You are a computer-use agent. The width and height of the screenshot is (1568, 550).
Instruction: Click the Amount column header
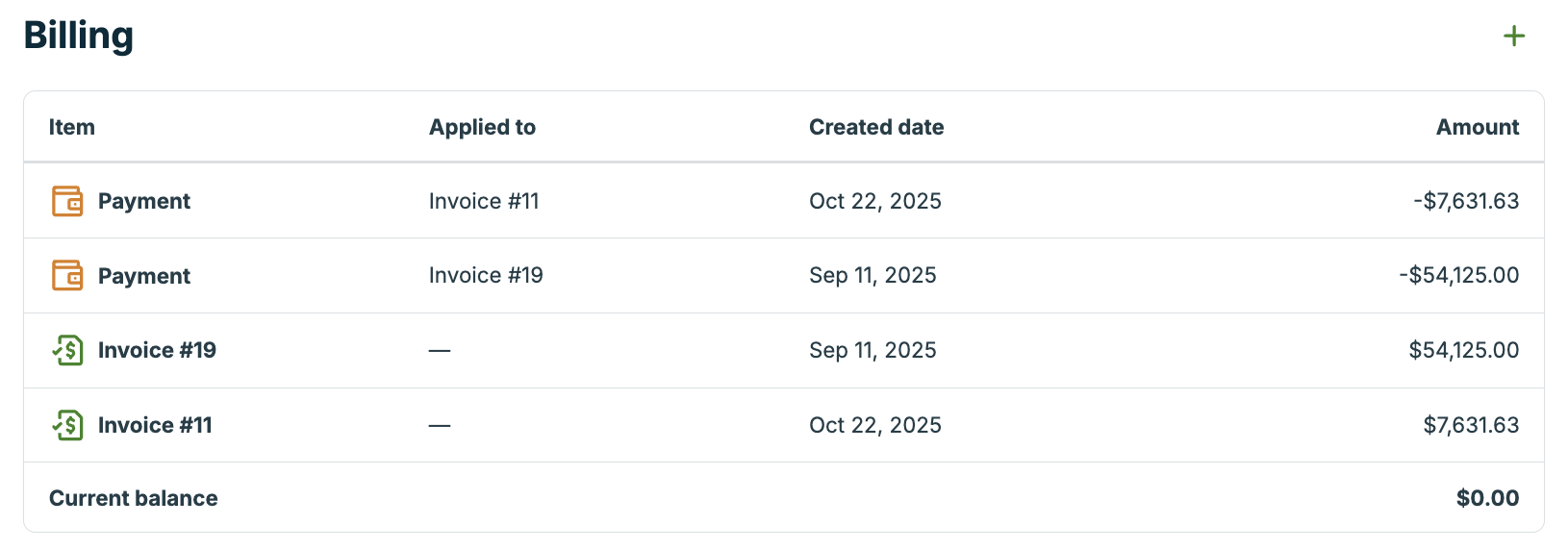(x=1477, y=127)
